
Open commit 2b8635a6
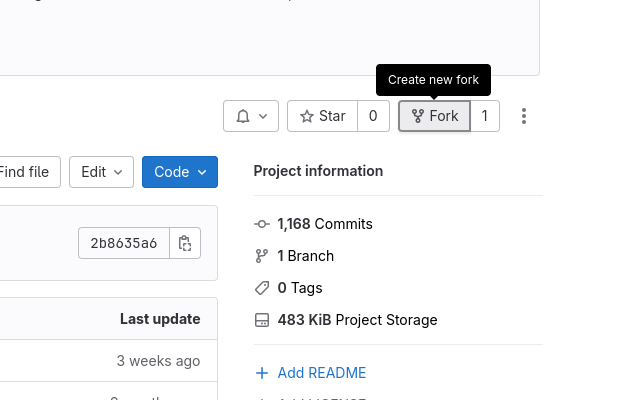pos(124,243)
